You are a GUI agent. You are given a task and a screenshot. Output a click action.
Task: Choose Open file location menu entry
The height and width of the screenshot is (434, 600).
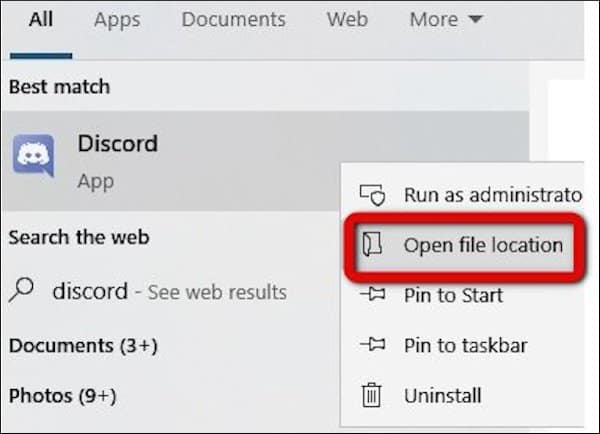coord(464,245)
